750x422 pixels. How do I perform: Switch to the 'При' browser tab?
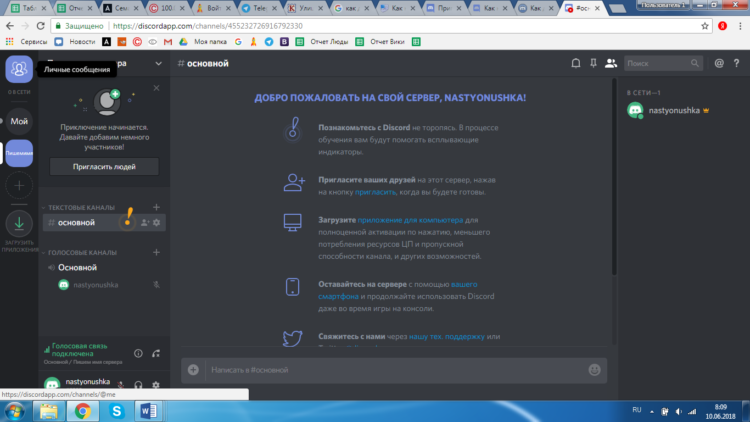click(x=443, y=8)
